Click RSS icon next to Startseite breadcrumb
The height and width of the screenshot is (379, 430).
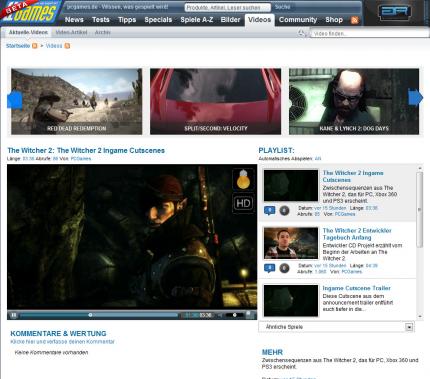(35, 46)
